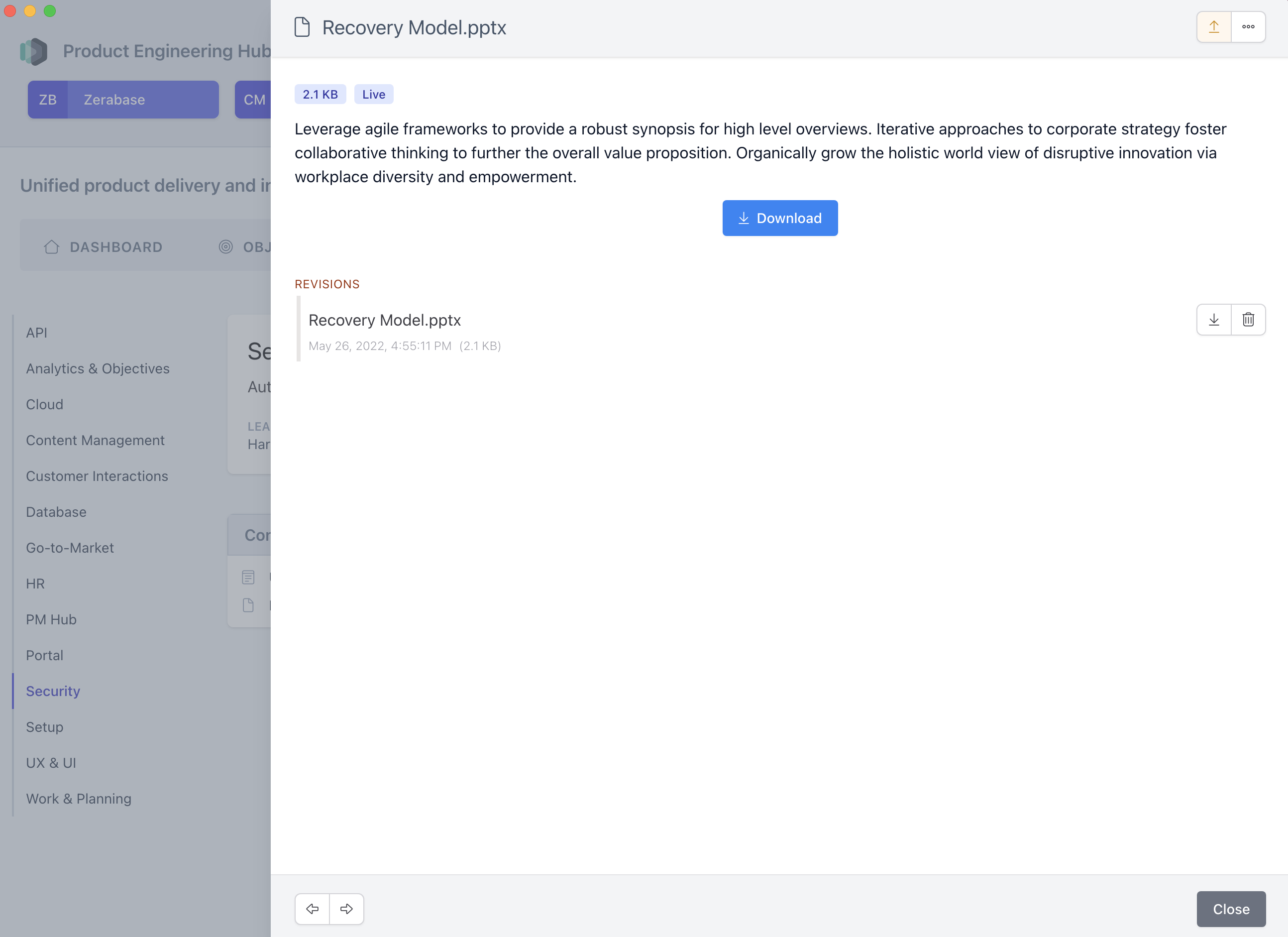Select the Zerabase workspace button
Viewport: 1288px width, 937px height.
click(x=123, y=100)
